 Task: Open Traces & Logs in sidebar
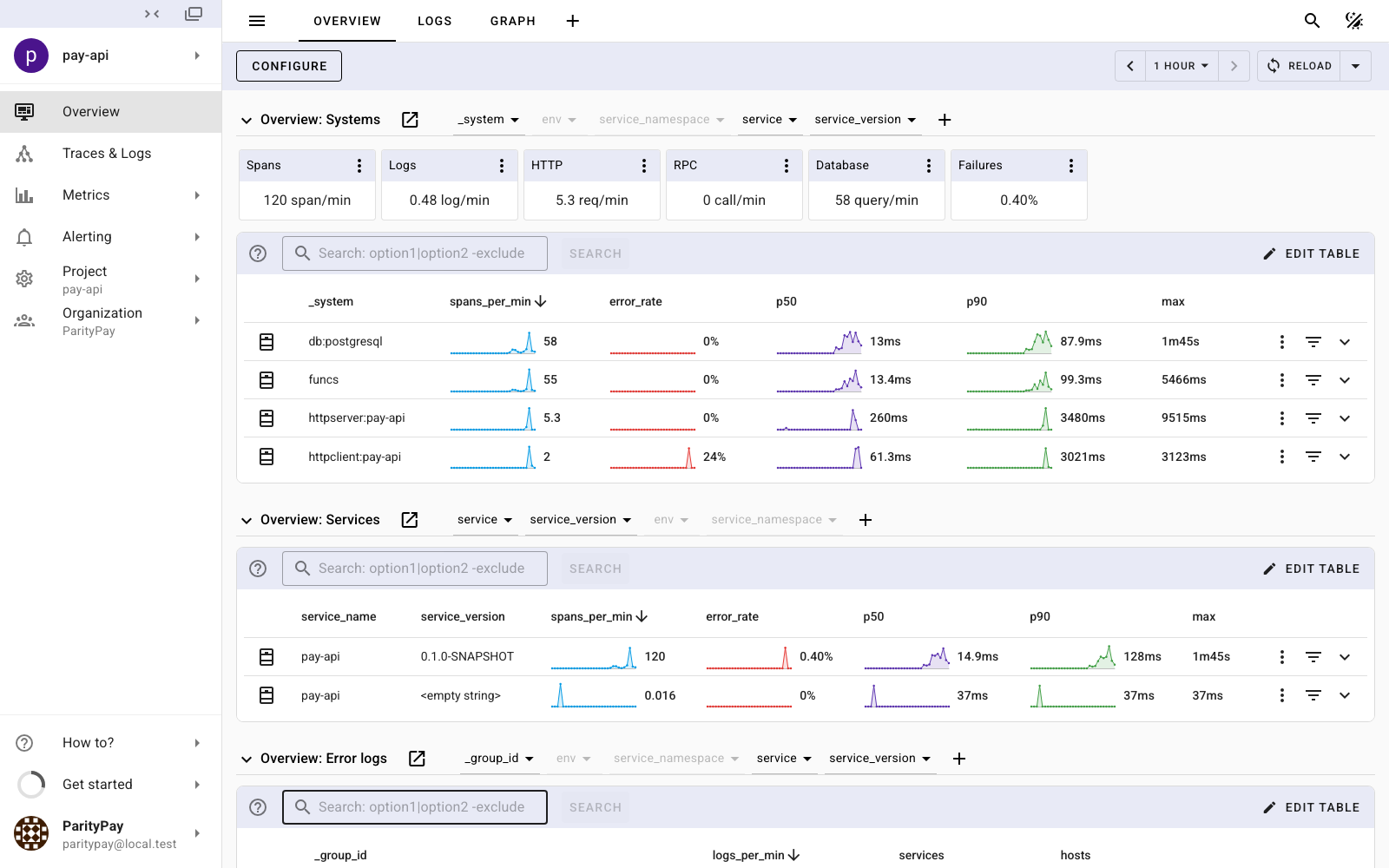pyautogui.click(x=111, y=154)
